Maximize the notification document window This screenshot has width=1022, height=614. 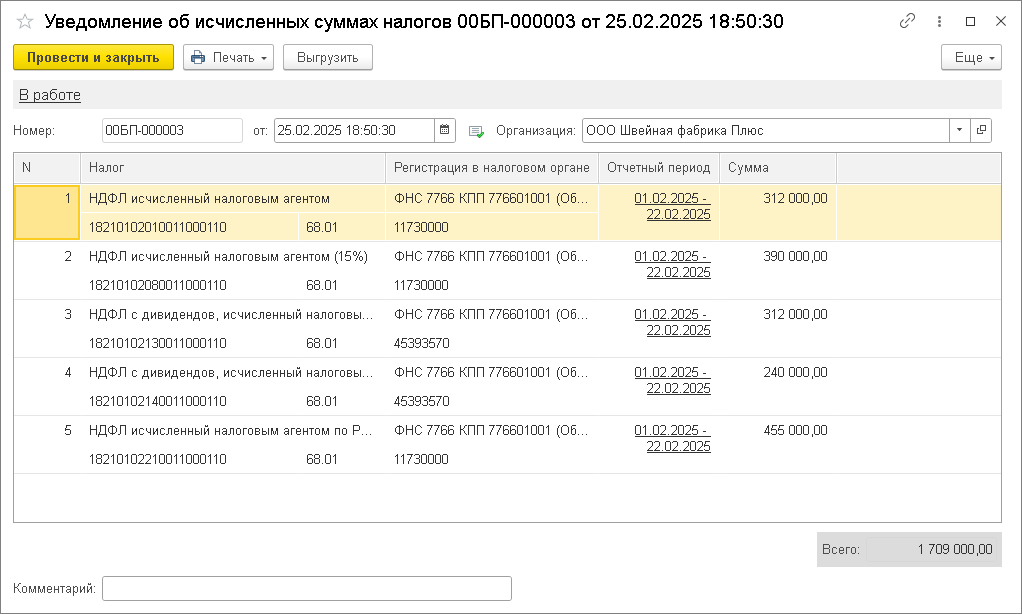click(970, 21)
